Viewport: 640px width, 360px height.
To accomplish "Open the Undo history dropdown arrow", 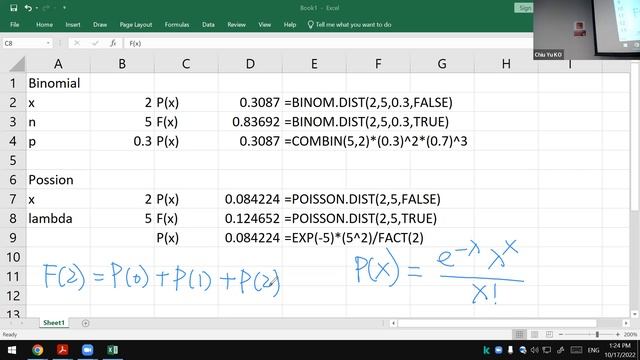I will [36, 8].
